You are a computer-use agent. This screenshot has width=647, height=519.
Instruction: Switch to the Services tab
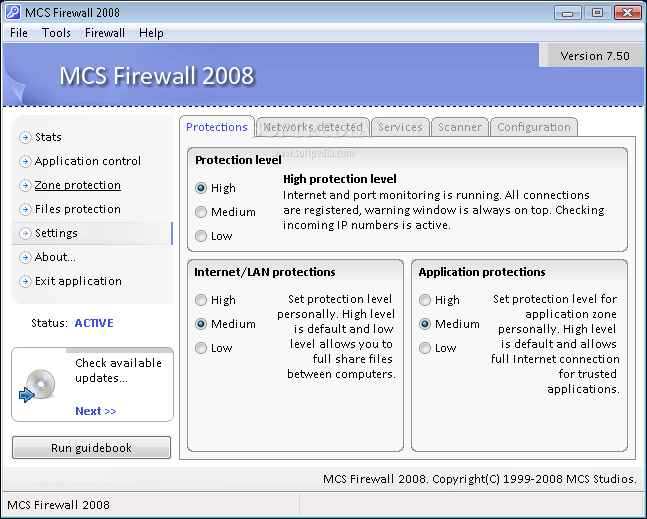(x=400, y=127)
